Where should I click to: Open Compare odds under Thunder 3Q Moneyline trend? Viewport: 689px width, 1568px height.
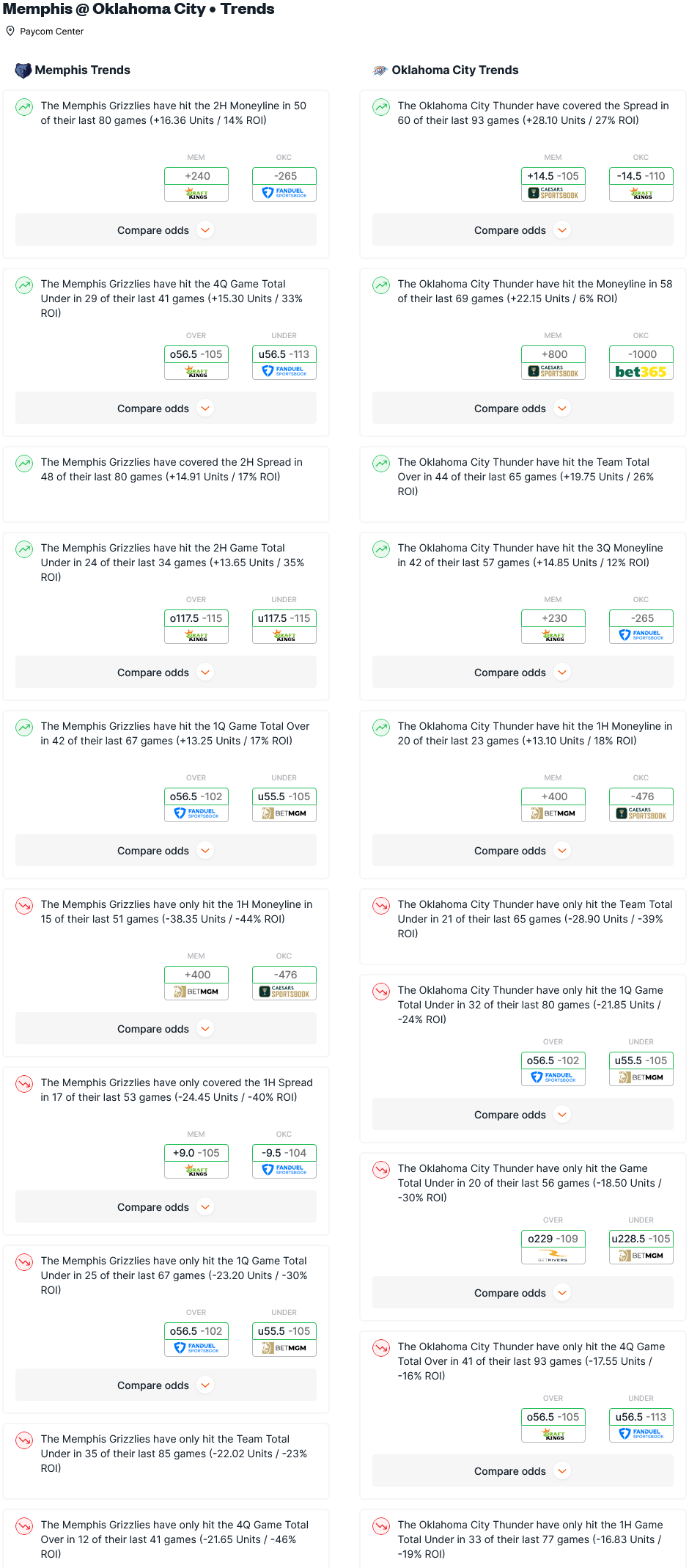pos(523,673)
